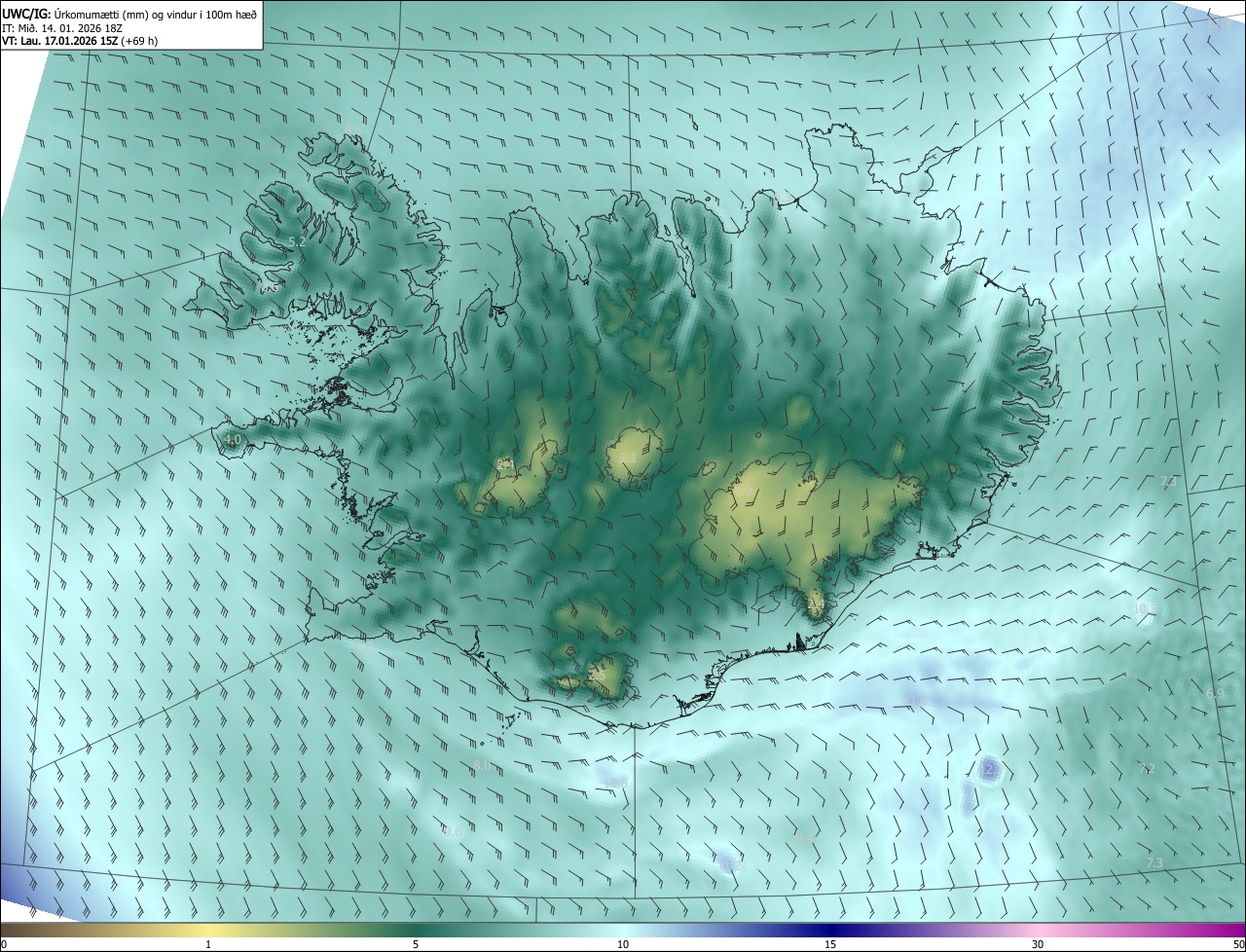
Task: Click the 8.0 value off the southwest coast
Action: tap(483, 766)
